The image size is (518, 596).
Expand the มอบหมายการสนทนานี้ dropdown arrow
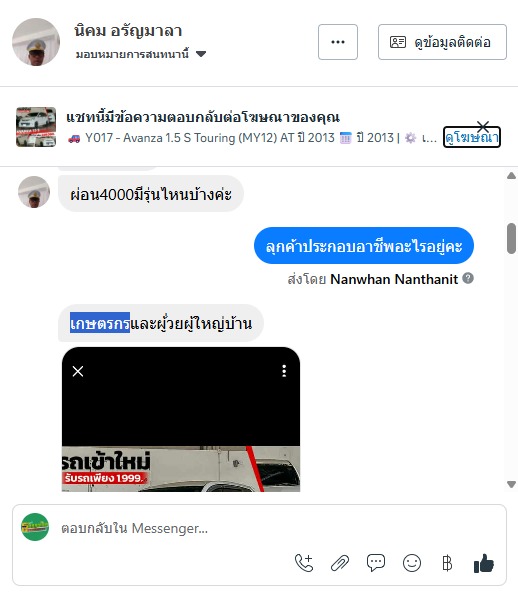pyautogui.click(x=201, y=54)
